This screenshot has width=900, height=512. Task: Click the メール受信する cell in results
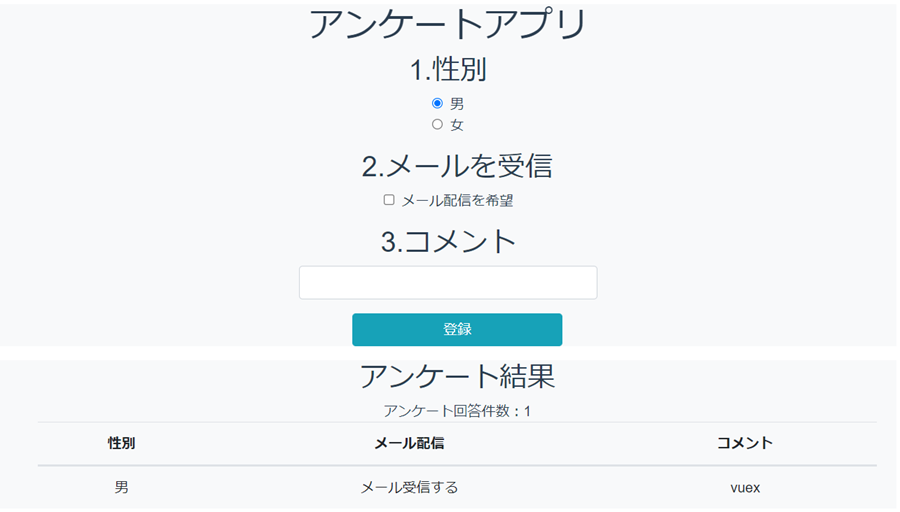[x=409, y=488]
